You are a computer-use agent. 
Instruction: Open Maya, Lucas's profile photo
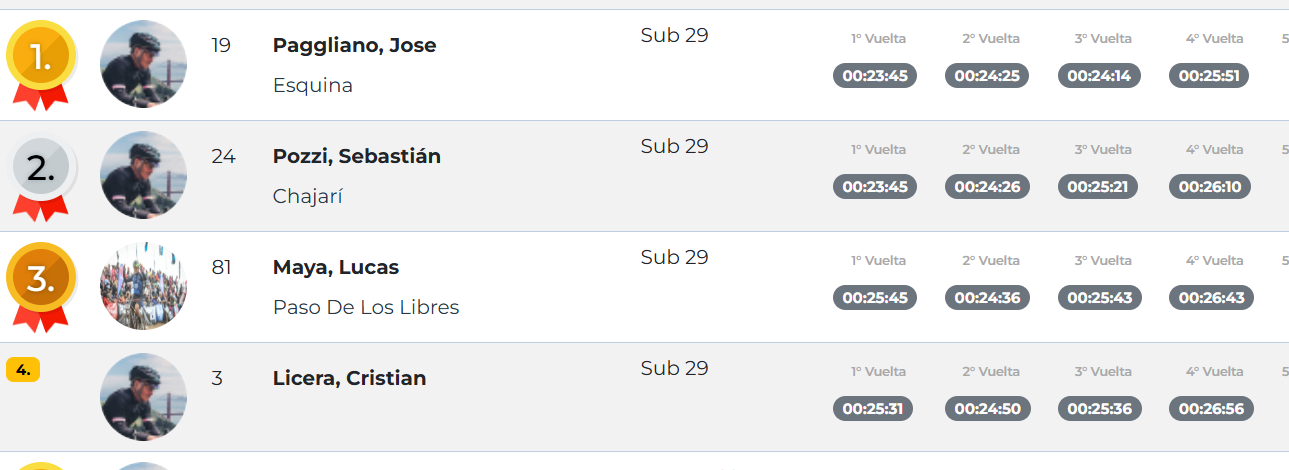pyautogui.click(x=144, y=286)
